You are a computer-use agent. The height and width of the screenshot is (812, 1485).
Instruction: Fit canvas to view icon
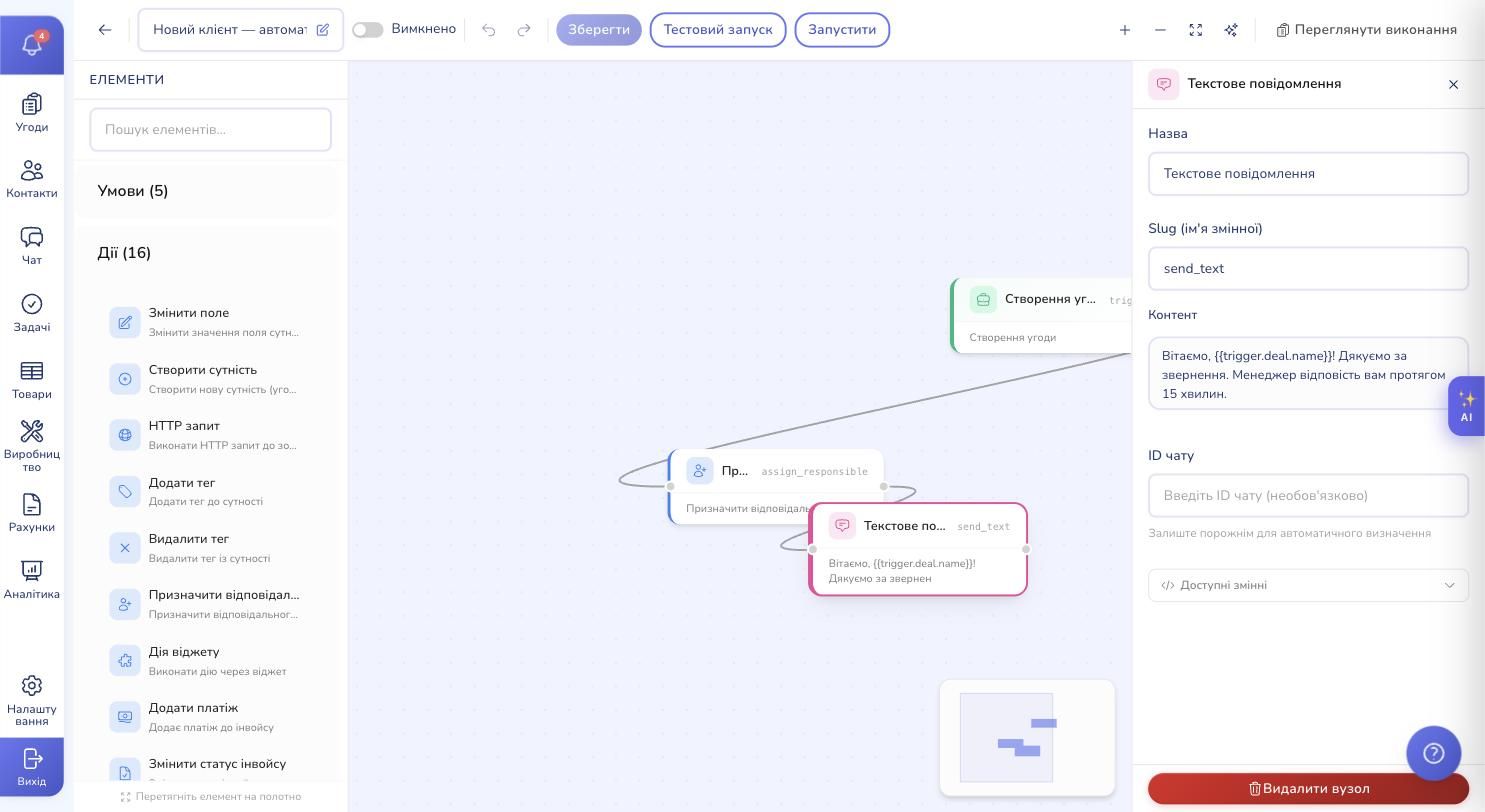coord(1196,30)
